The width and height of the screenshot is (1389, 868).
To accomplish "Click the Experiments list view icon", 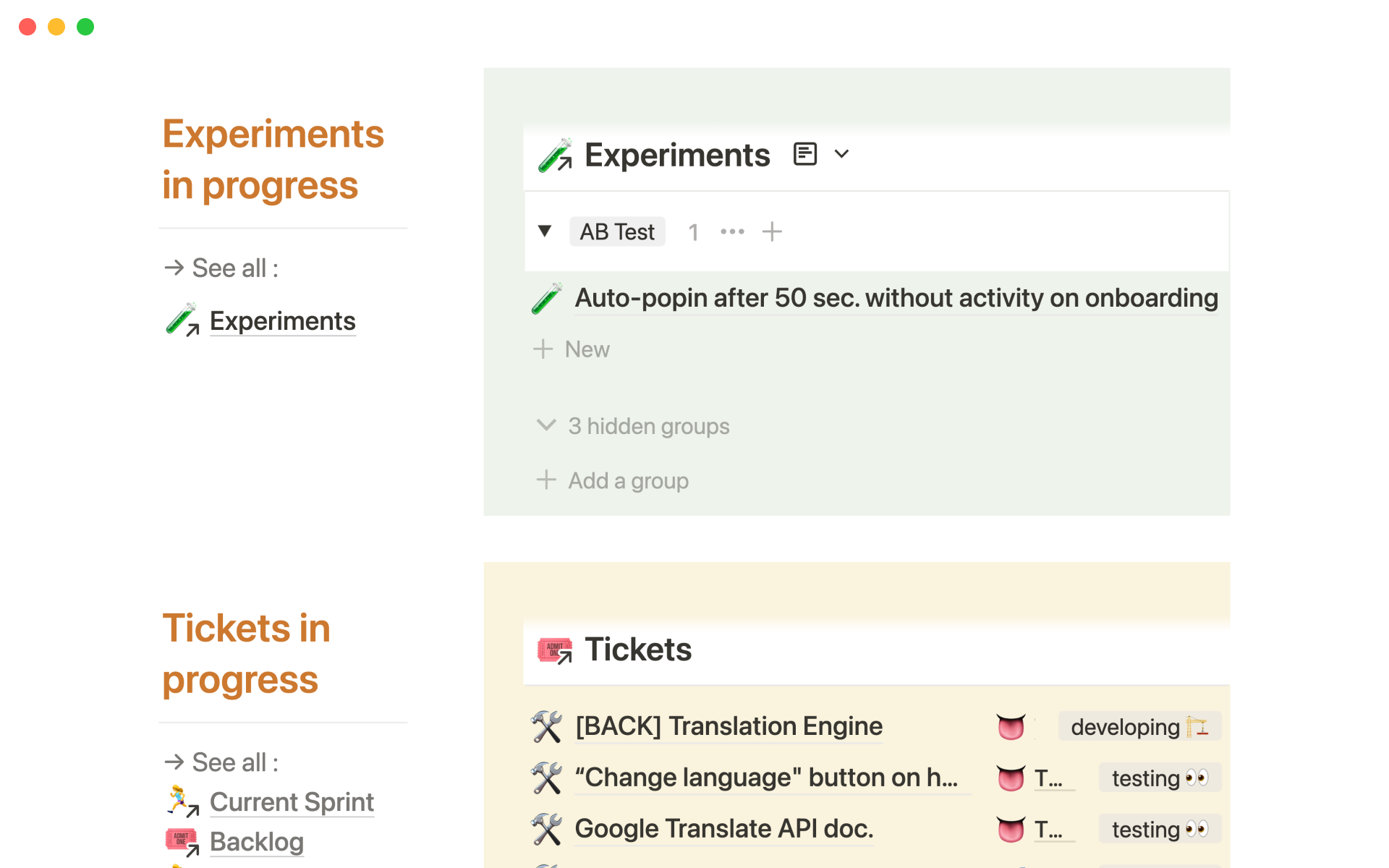I will tap(804, 154).
